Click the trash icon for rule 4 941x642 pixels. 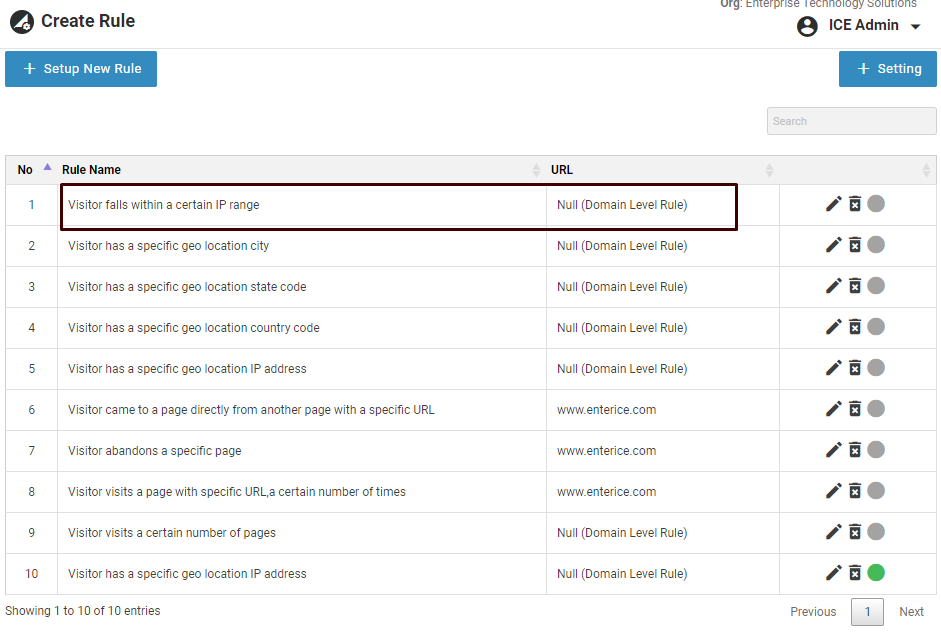(x=855, y=327)
